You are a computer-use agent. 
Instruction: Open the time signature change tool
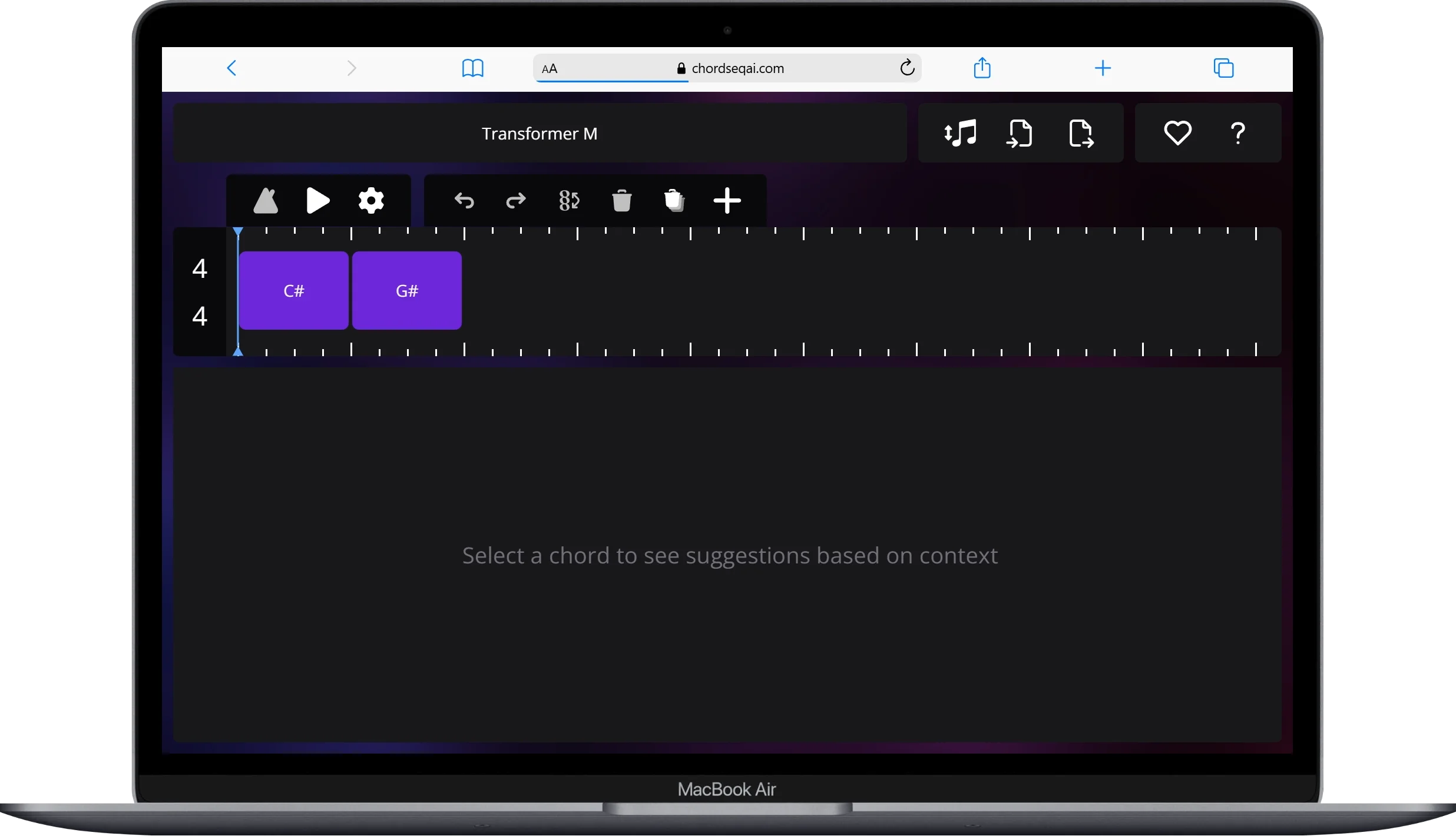pyautogui.click(x=569, y=201)
